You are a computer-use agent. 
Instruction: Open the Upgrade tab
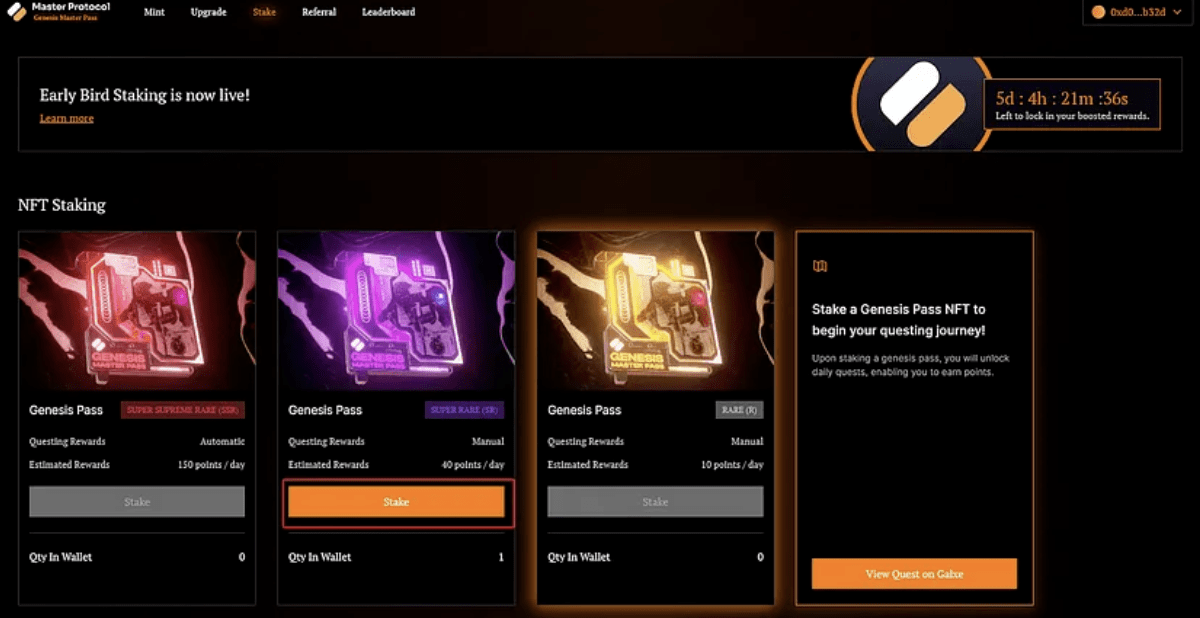click(208, 12)
